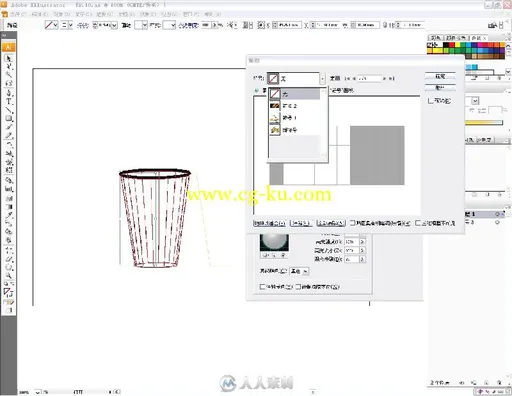The width and height of the screenshot is (512, 396).
Task: Enable the Preview checkbox in Map Art dialog
Action: coord(431,100)
